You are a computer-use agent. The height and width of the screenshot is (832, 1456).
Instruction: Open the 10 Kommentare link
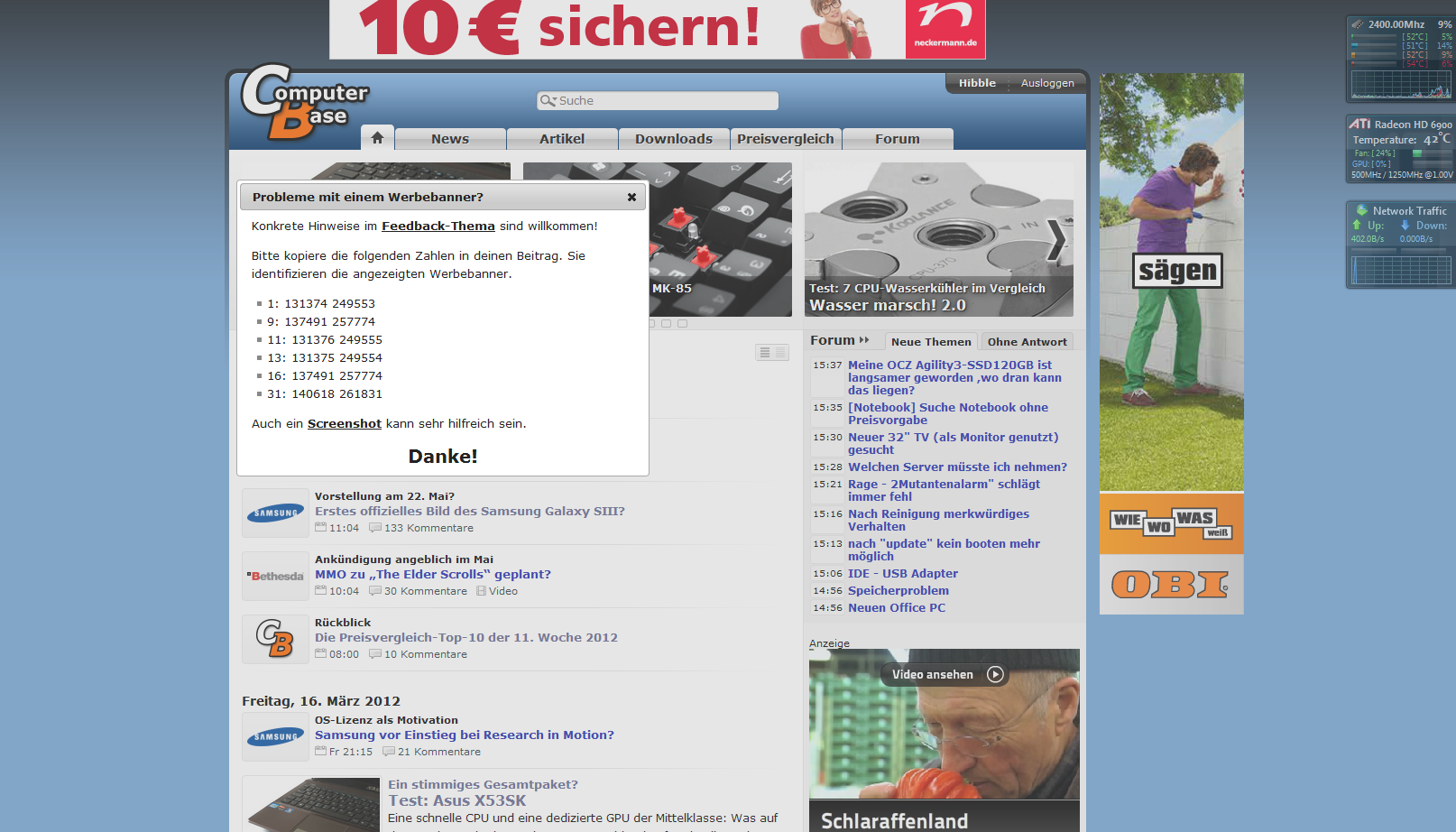click(419, 655)
